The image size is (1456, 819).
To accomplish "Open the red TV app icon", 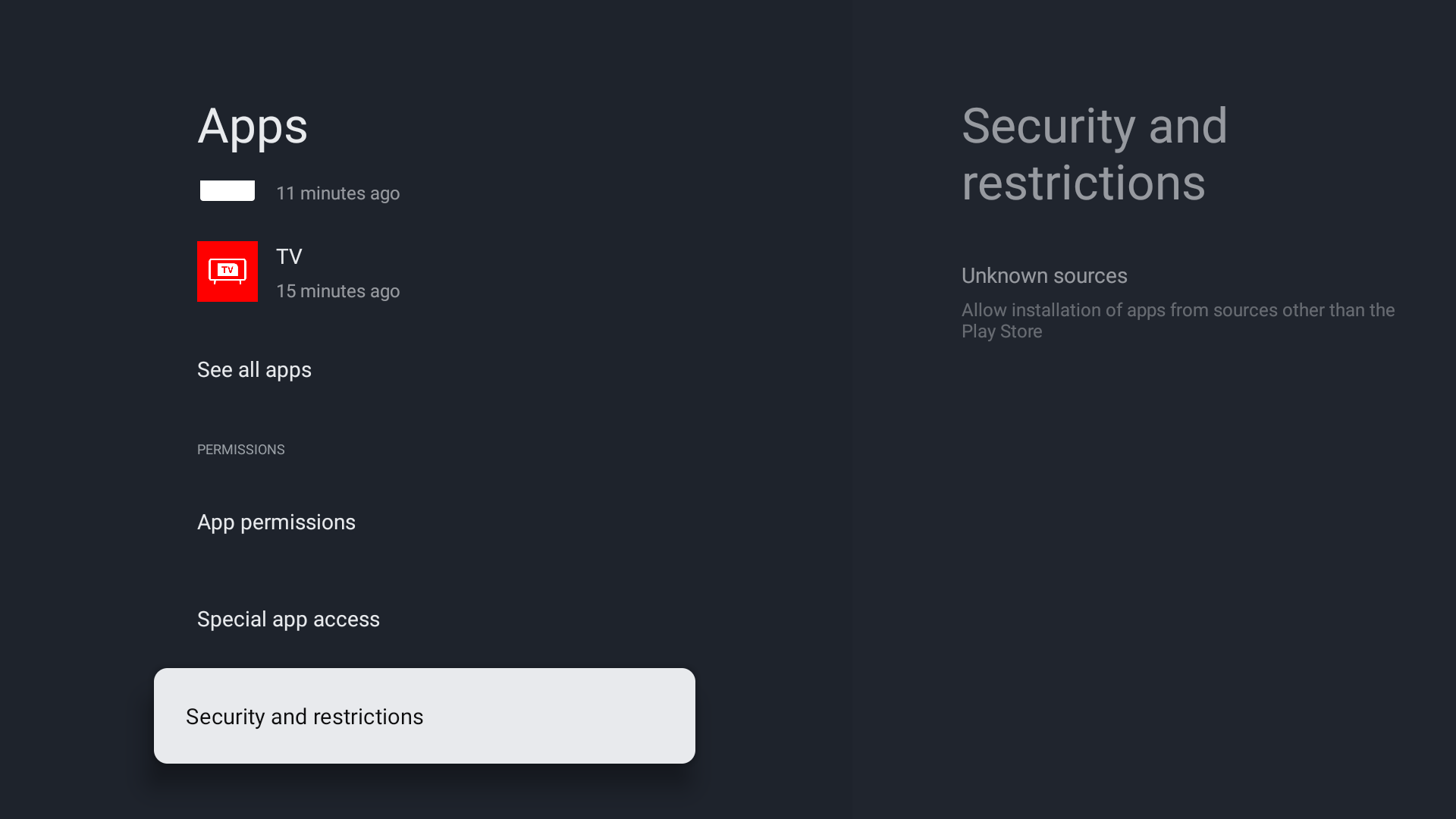I will pyautogui.click(x=227, y=271).
